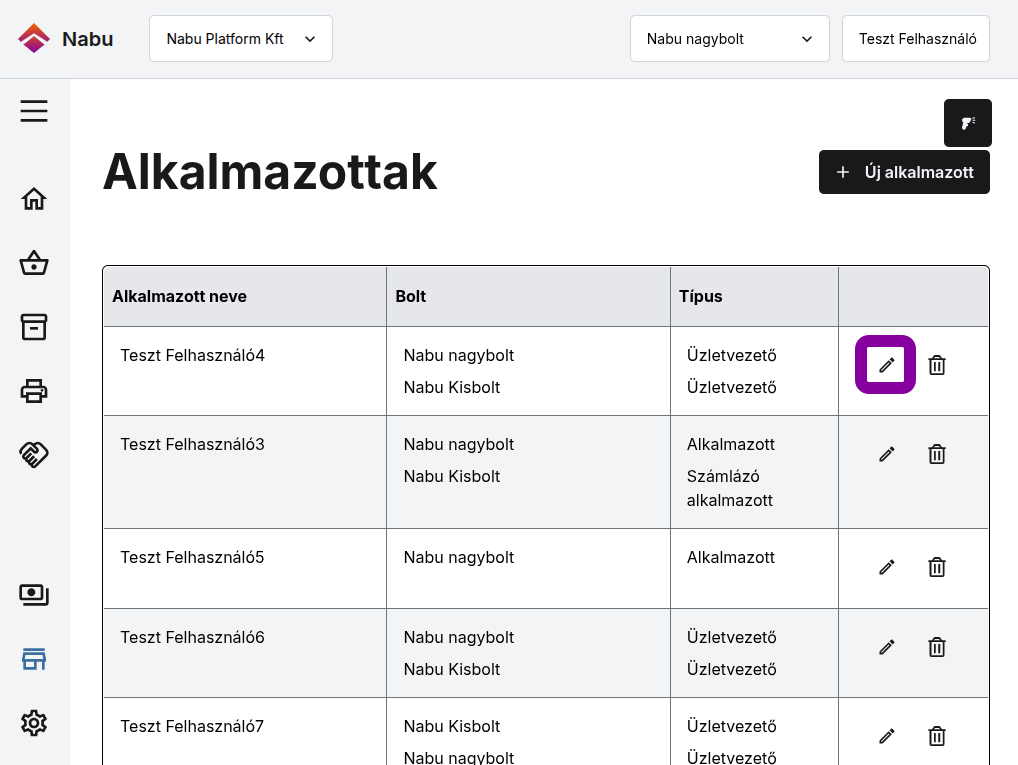Click the name Teszt Felhasználó3
The image size is (1018, 765).
click(192, 444)
